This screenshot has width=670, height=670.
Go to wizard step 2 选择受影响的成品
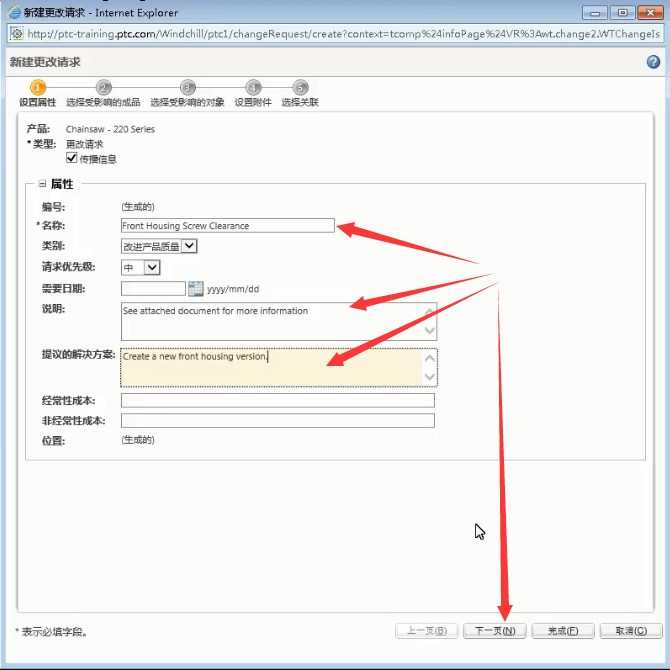103,88
